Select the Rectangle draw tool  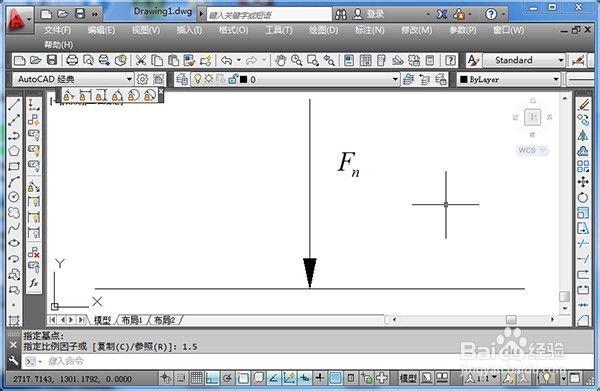click(14, 166)
